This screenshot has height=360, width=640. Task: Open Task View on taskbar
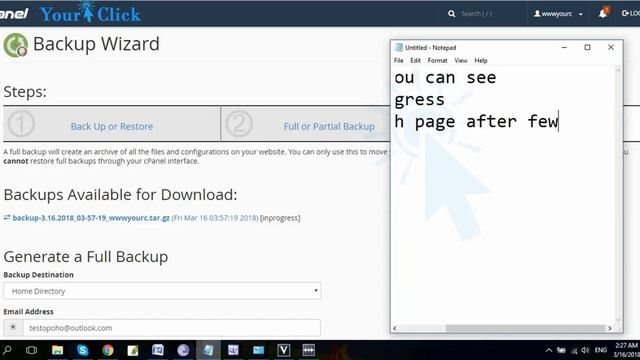pos(31,350)
